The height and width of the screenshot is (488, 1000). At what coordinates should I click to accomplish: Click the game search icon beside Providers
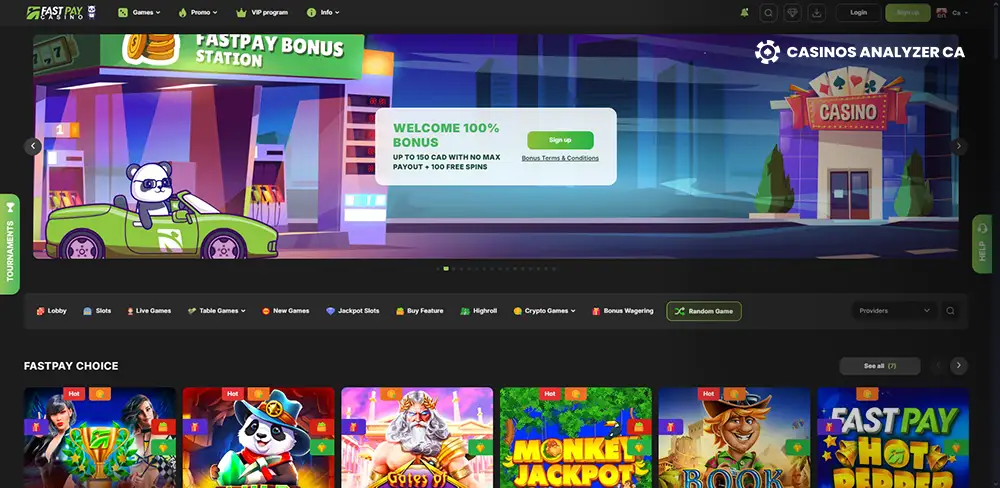pyautogui.click(x=950, y=311)
